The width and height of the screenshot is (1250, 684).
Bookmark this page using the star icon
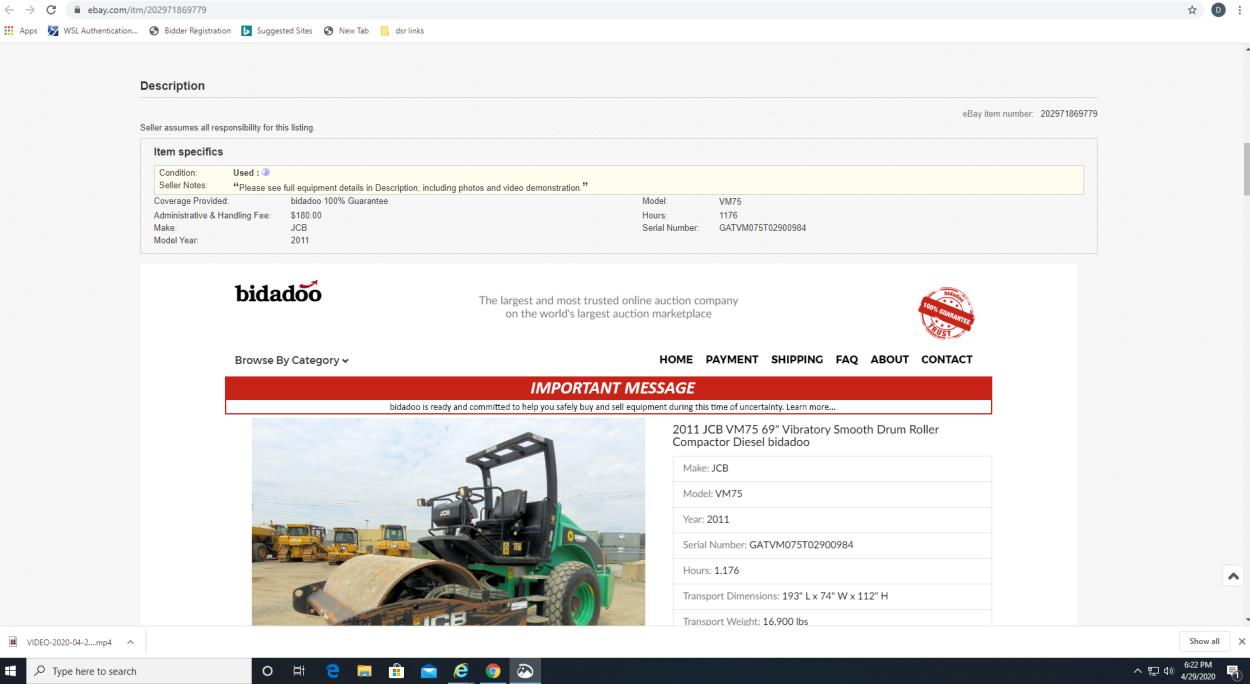(1192, 10)
